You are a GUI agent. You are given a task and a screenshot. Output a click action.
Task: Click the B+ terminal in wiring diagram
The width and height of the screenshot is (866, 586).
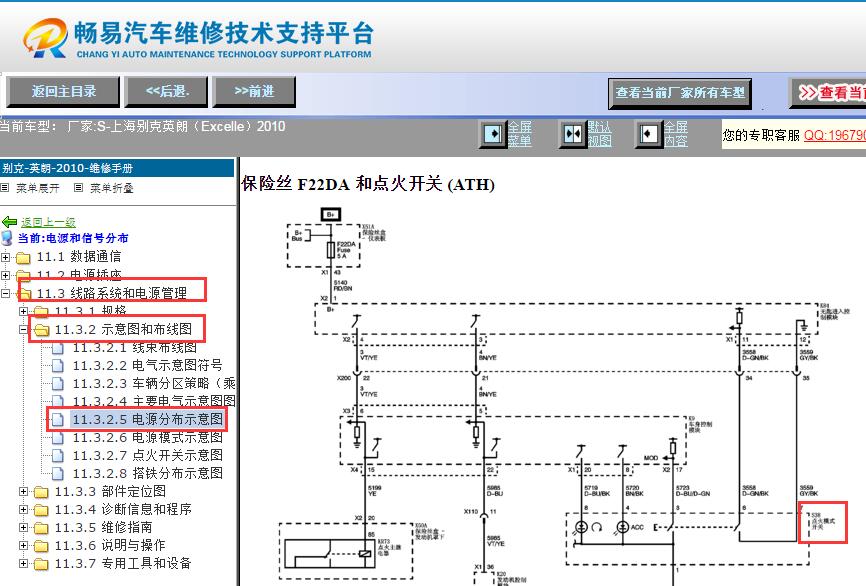click(331, 214)
